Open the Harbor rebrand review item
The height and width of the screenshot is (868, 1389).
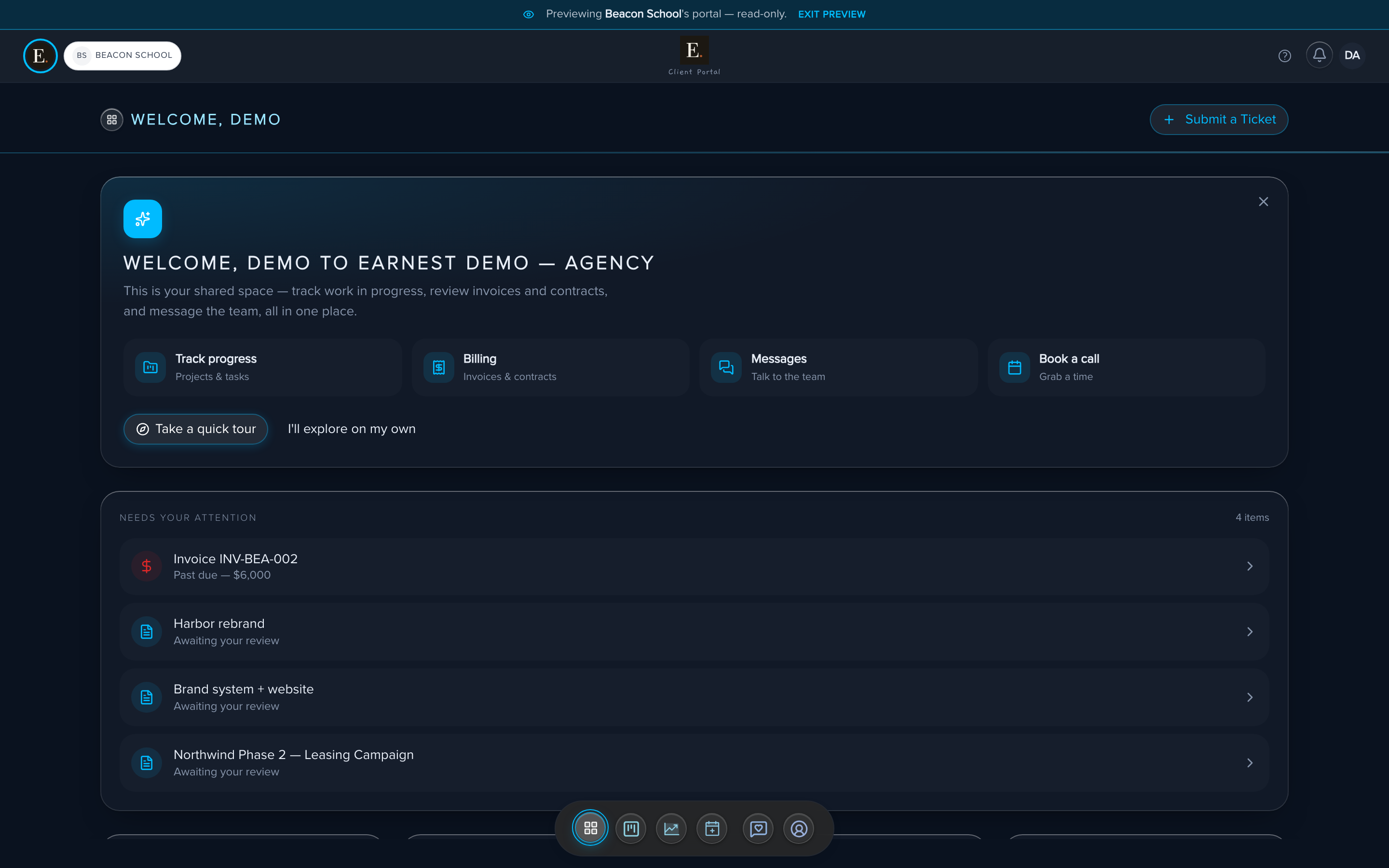(694, 632)
